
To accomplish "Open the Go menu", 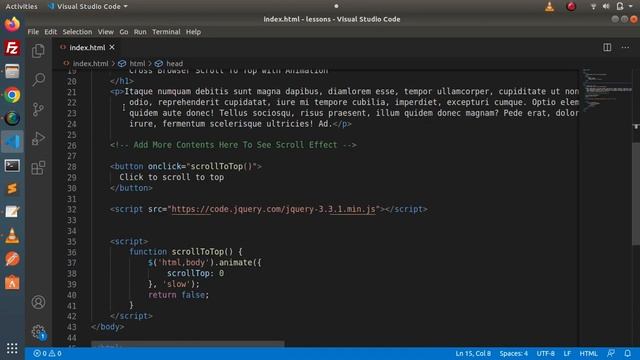I will (x=124, y=32).
